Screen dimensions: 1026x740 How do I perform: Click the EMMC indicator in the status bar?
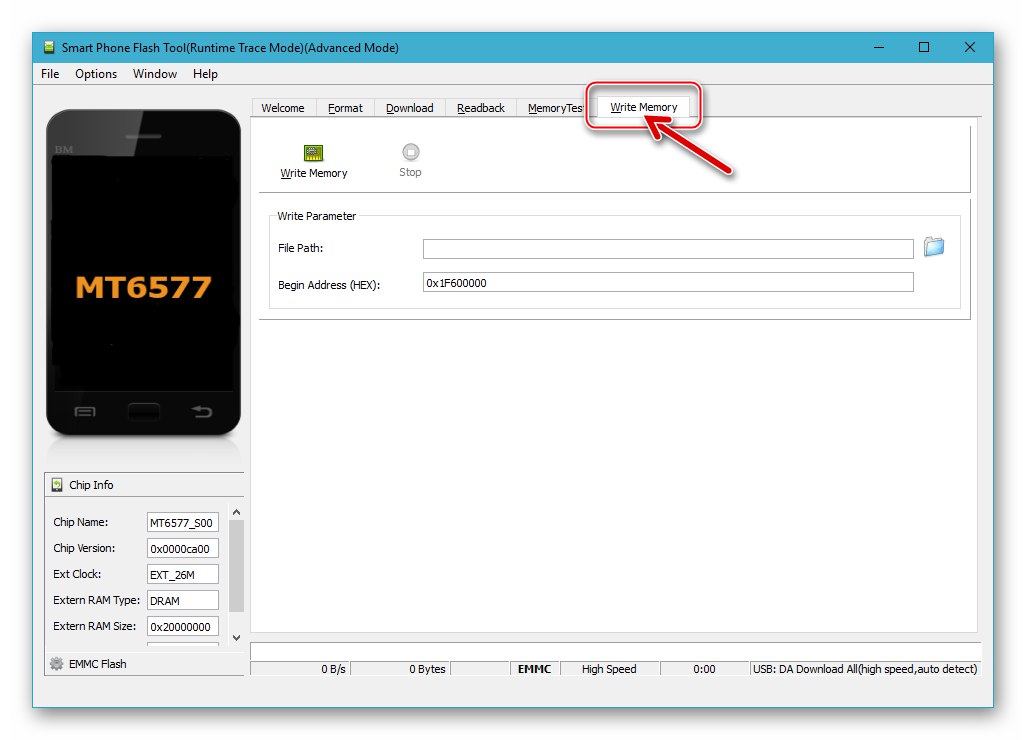click(534, 668)
